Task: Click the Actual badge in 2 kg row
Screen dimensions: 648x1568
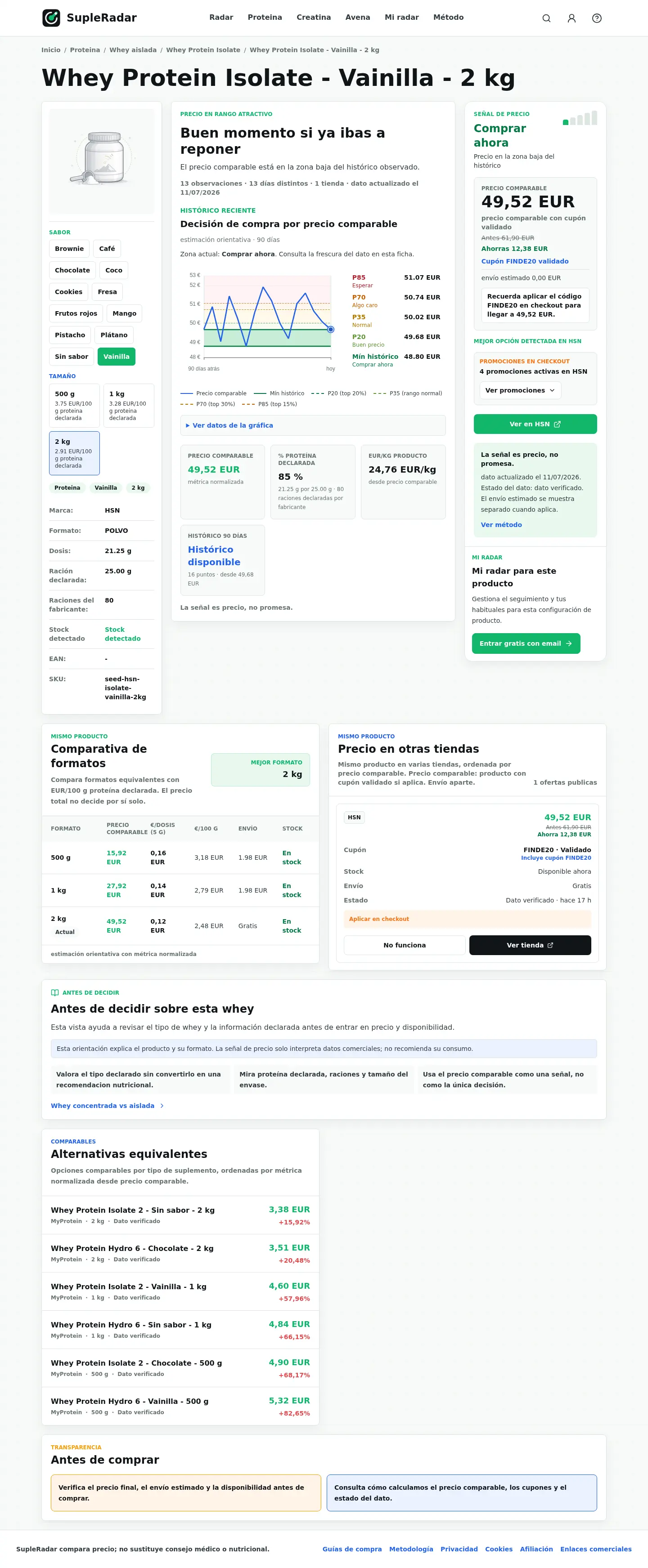Action: [65, 933]
